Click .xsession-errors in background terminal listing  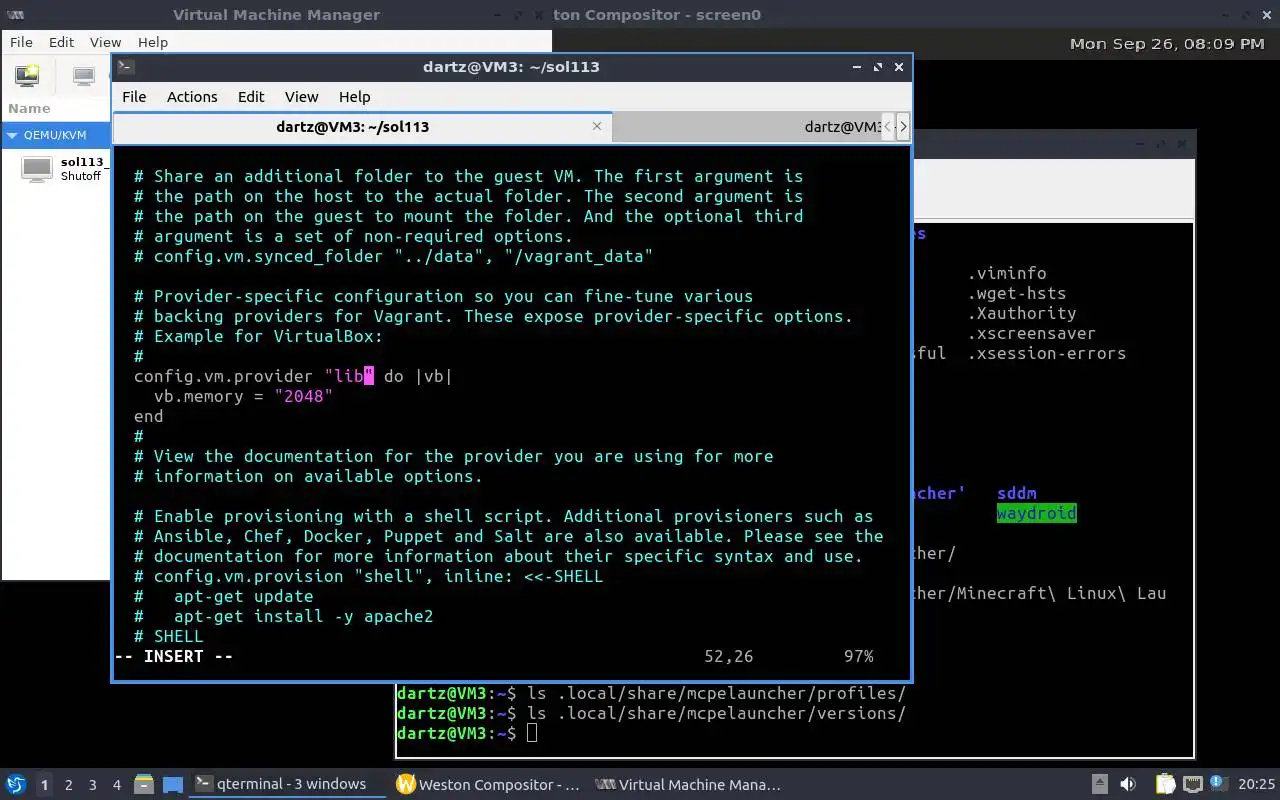1046,353
